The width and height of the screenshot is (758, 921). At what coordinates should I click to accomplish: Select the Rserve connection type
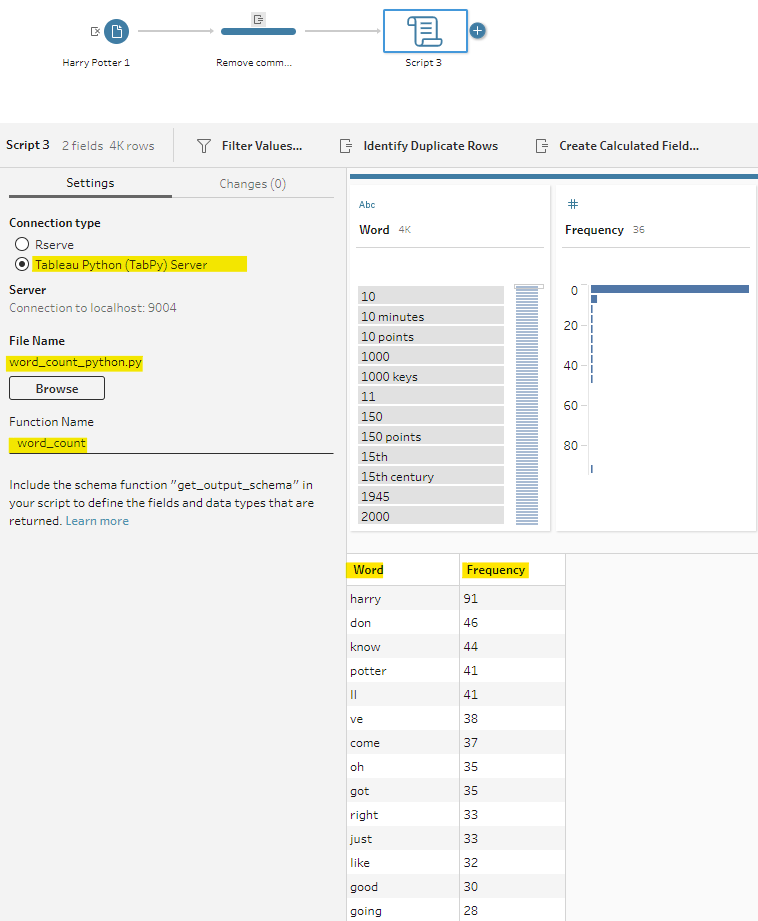[22, 244]
